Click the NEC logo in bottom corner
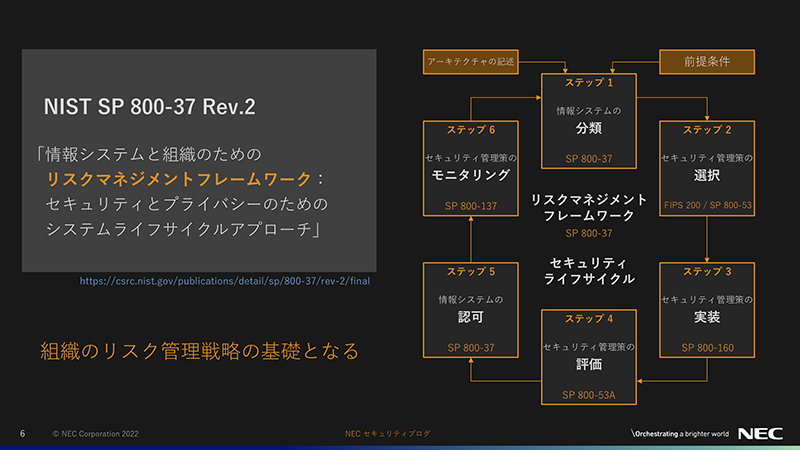The width and height of the screenshot is (800, 450). click(759, 434)
